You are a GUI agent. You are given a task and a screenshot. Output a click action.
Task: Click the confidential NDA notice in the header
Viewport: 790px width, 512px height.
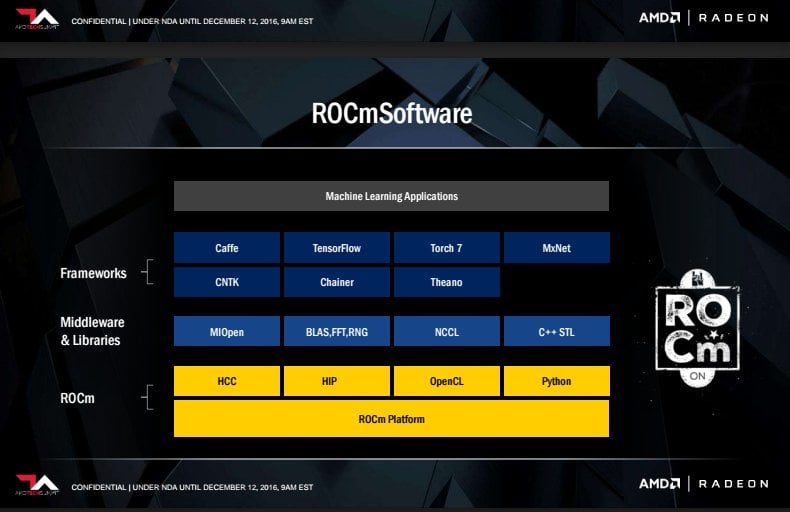[192, 21]
